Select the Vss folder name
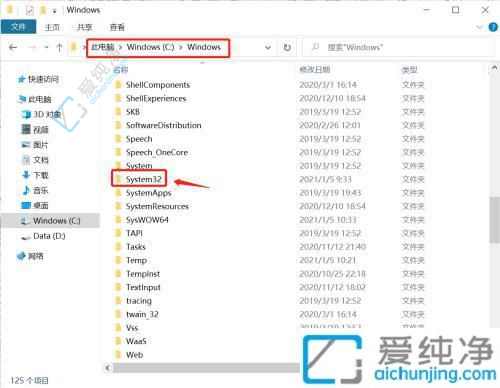The image size is (500, 388). click(x=132, y=328)
